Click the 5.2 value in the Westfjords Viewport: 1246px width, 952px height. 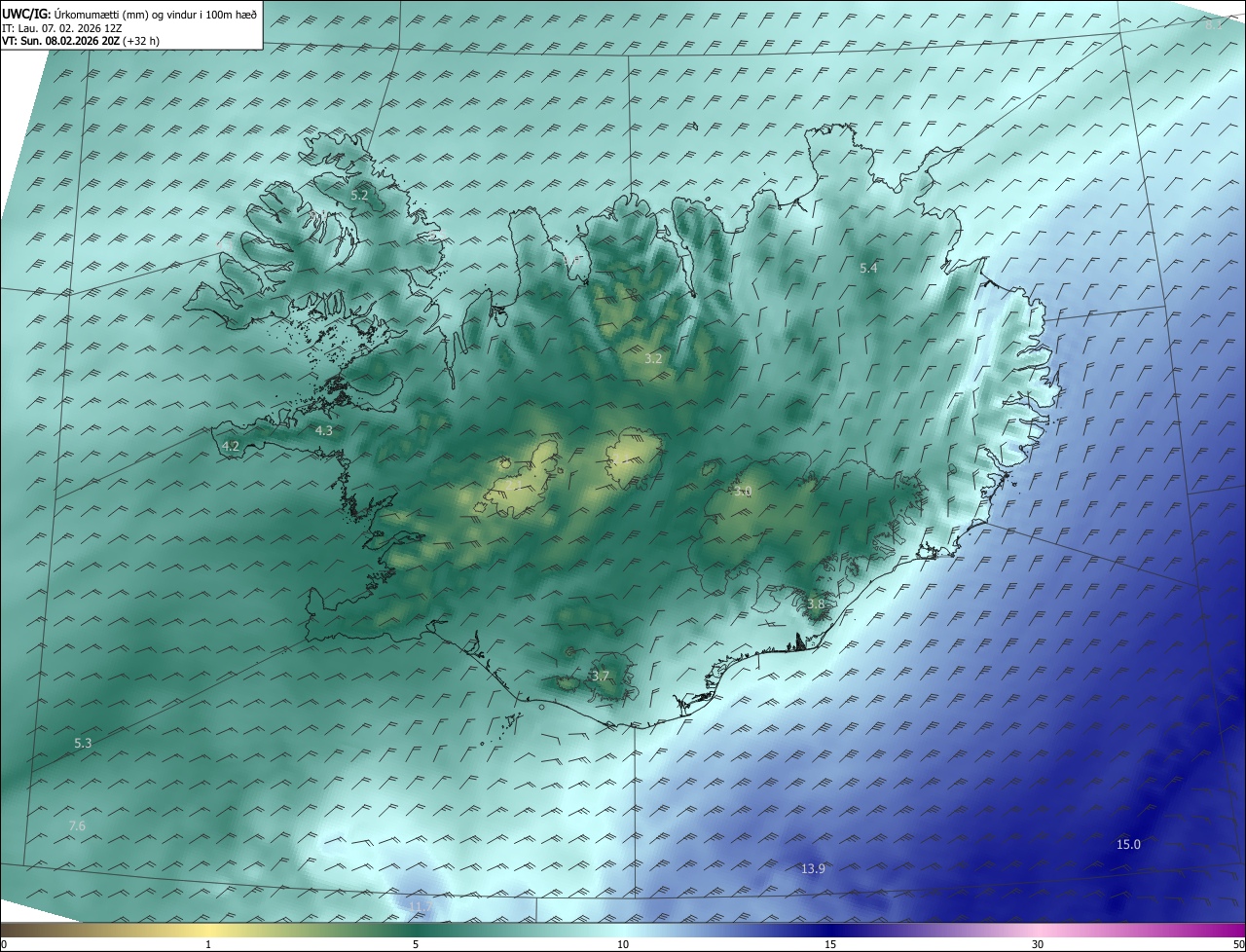point(359,196)
